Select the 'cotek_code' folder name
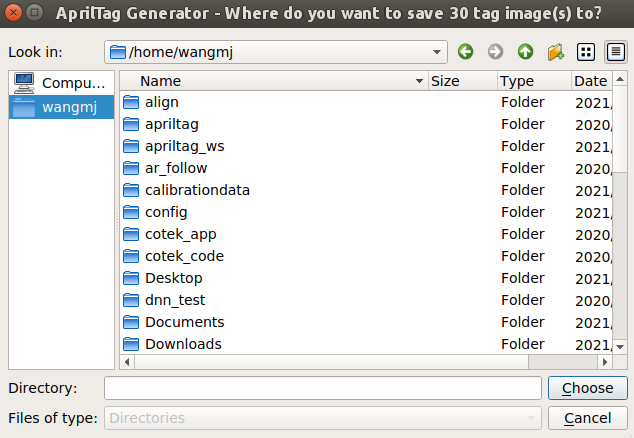 click(184, 256)
